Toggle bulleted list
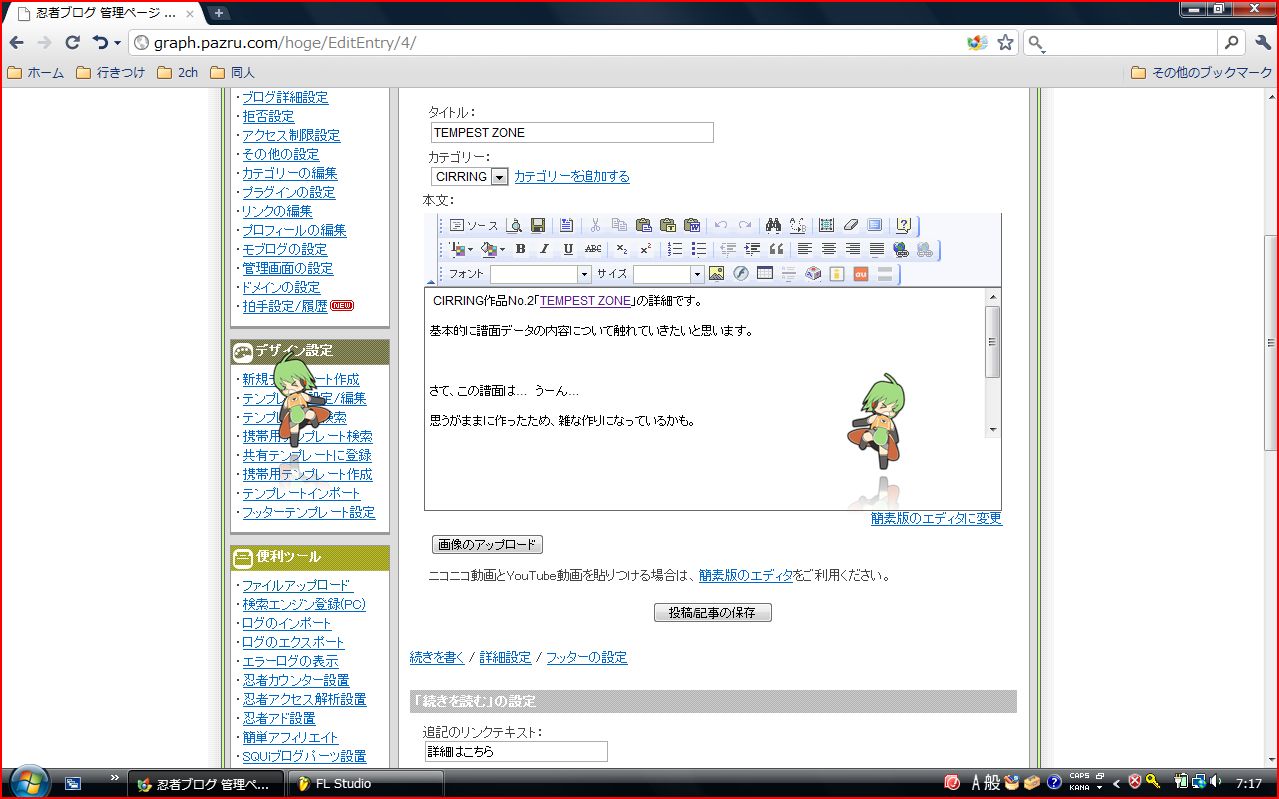 click(x=699, y=249)
